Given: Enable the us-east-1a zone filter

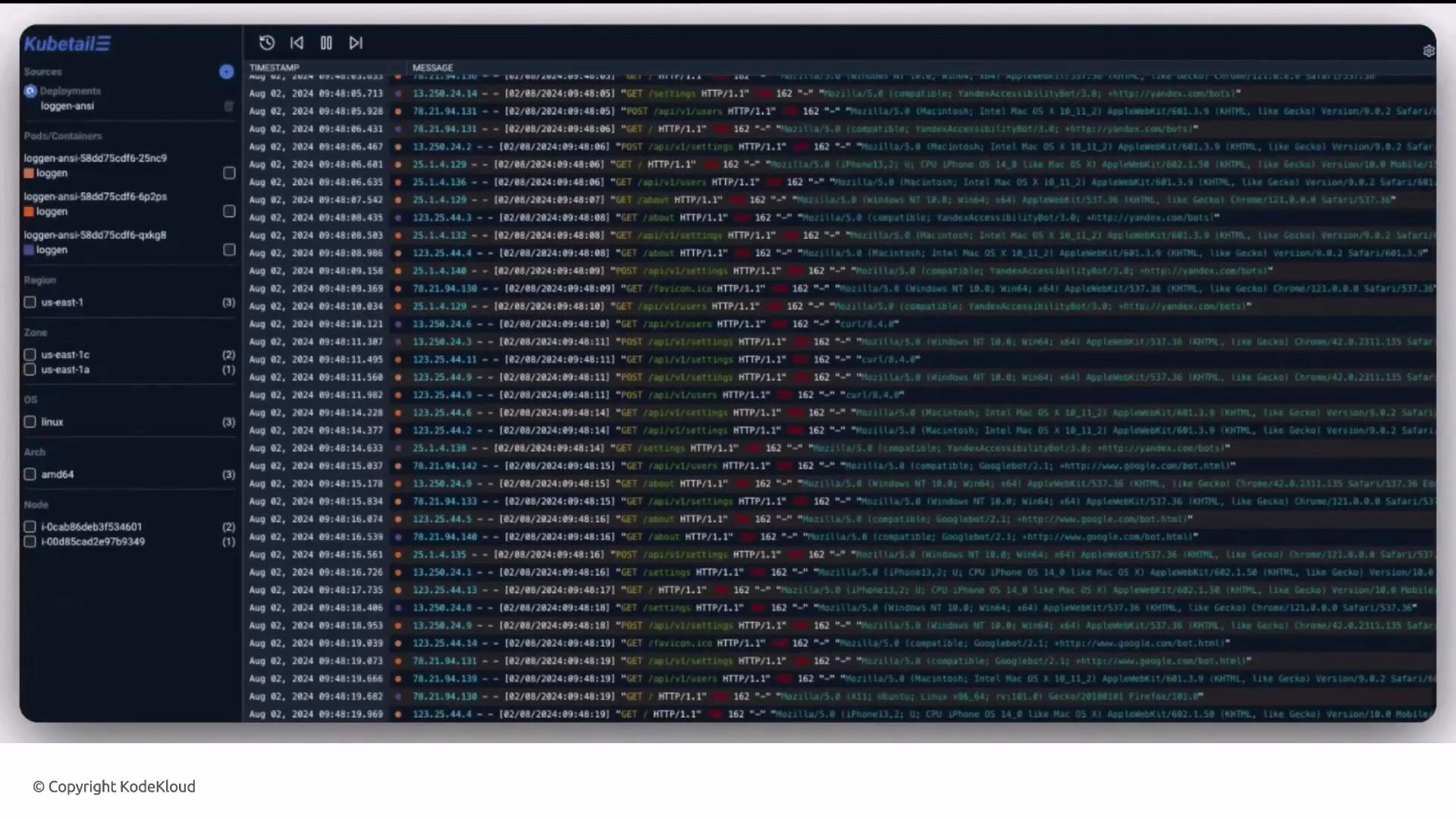Looking at the screenshot, I should [x=30, y=369].
